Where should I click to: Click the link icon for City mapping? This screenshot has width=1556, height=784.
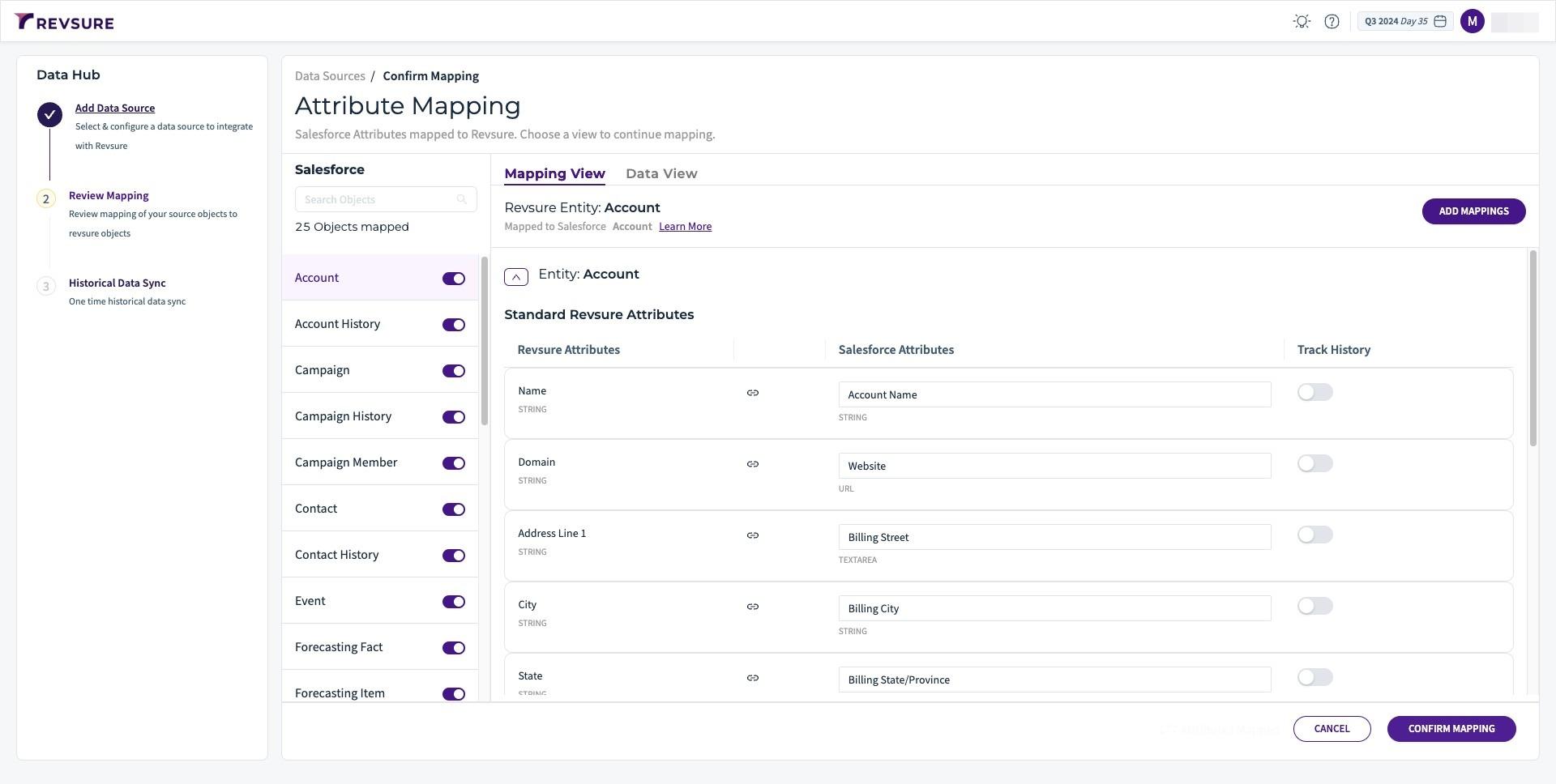[753, 607]
